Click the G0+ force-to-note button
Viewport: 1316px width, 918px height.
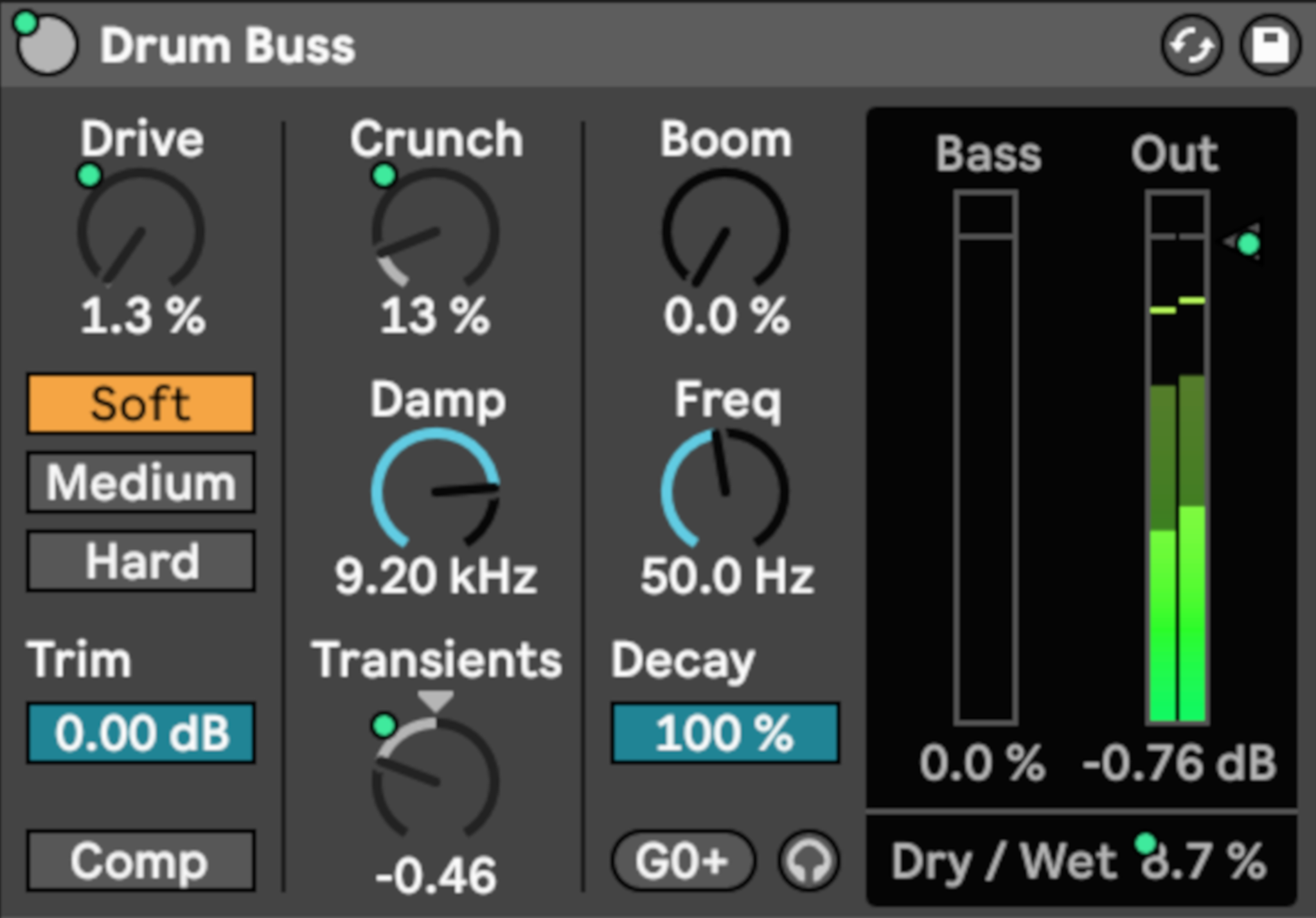(x=682, y=861)
